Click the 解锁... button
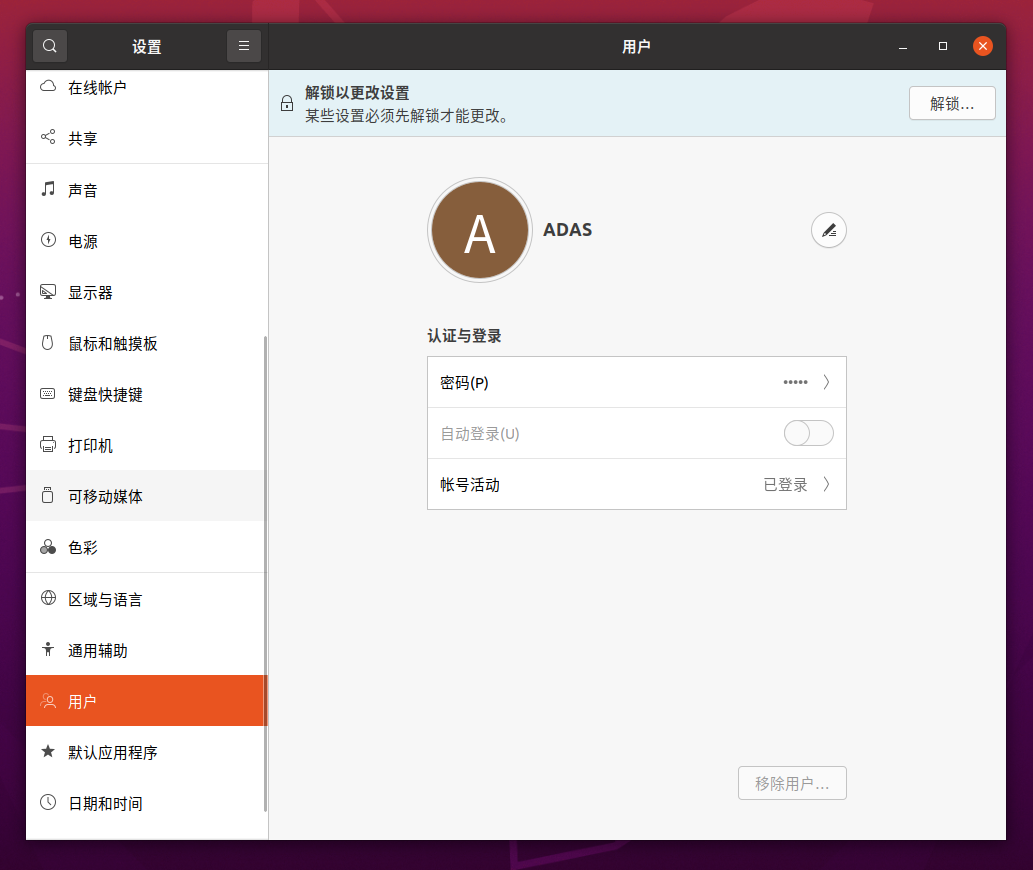Image resolution: width=1033 pixels, height=870 pixels. click(952, 103)
